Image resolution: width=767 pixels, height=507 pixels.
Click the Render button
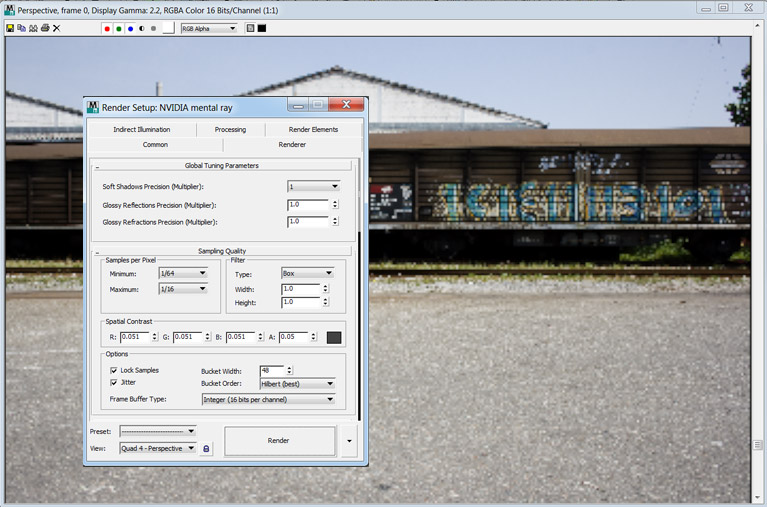click(x=280, y=441)
